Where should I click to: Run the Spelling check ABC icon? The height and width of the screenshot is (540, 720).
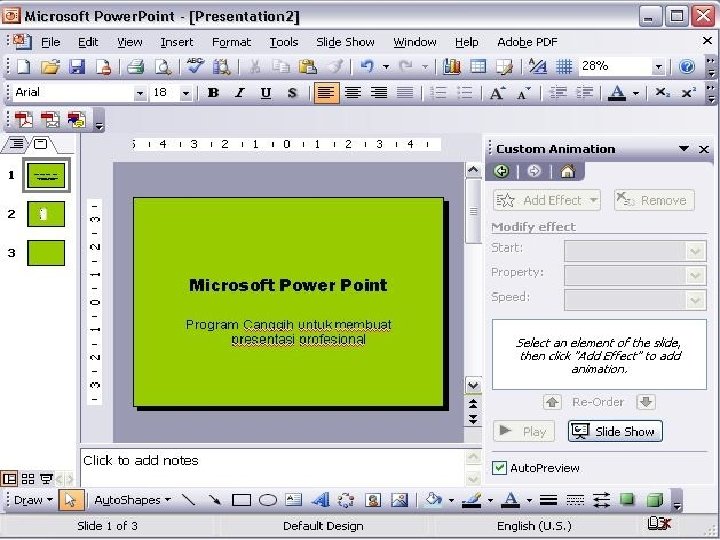point(195,67)
